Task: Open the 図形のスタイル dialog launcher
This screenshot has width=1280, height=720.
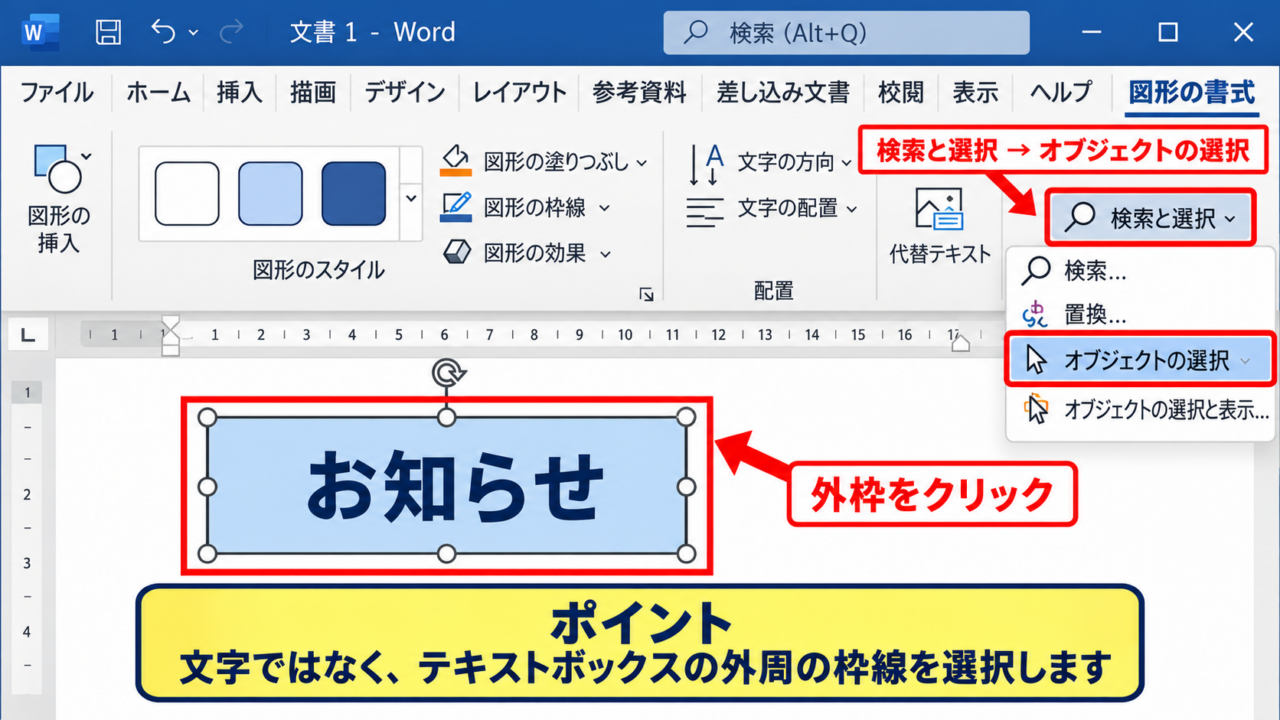Action: pos(646,294)
